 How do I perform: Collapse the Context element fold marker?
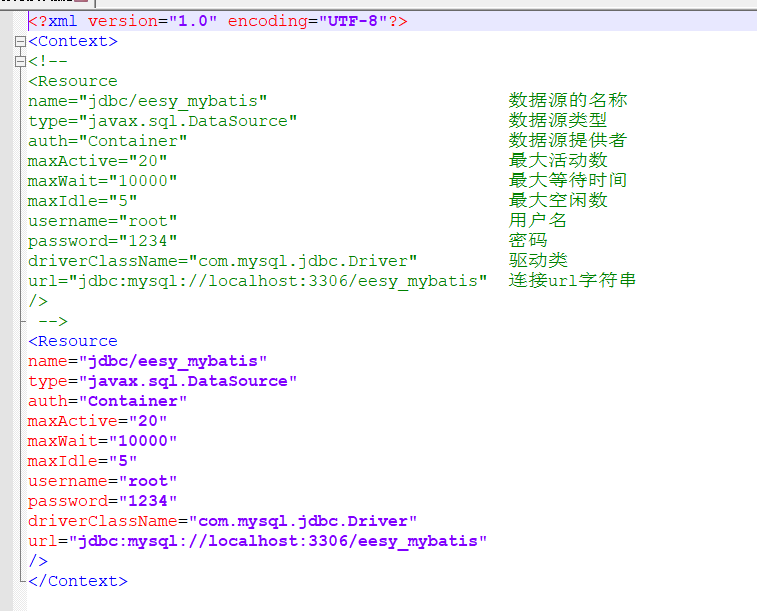coord(20,42)
